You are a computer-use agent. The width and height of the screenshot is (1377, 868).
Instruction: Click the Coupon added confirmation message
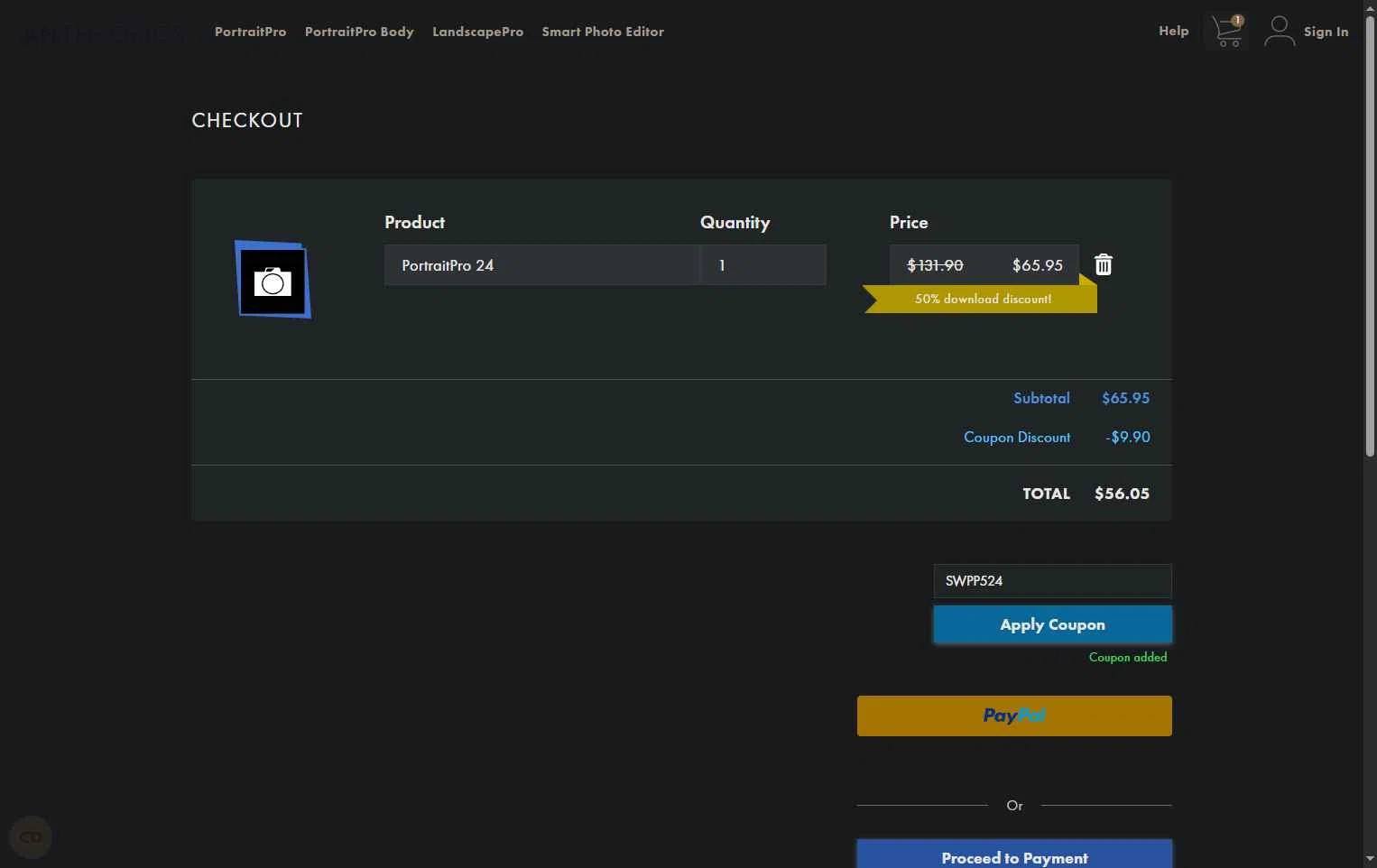point(1128,657)
